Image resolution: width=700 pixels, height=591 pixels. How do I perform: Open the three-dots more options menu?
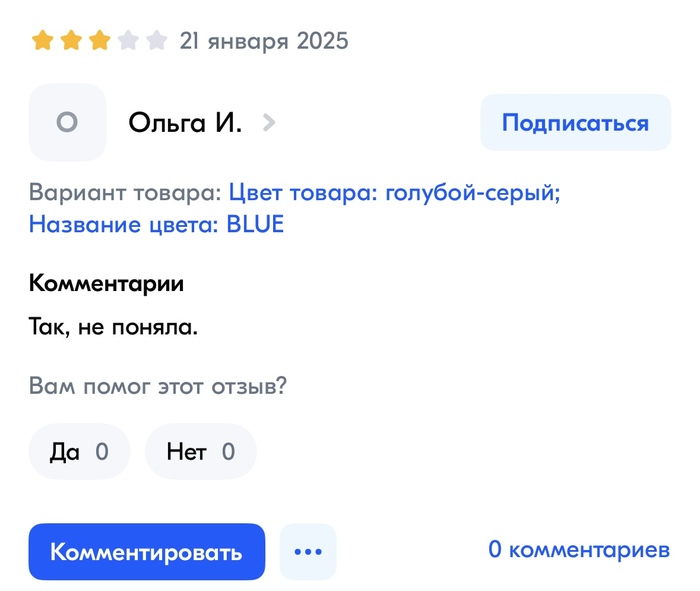coord(308,551)
